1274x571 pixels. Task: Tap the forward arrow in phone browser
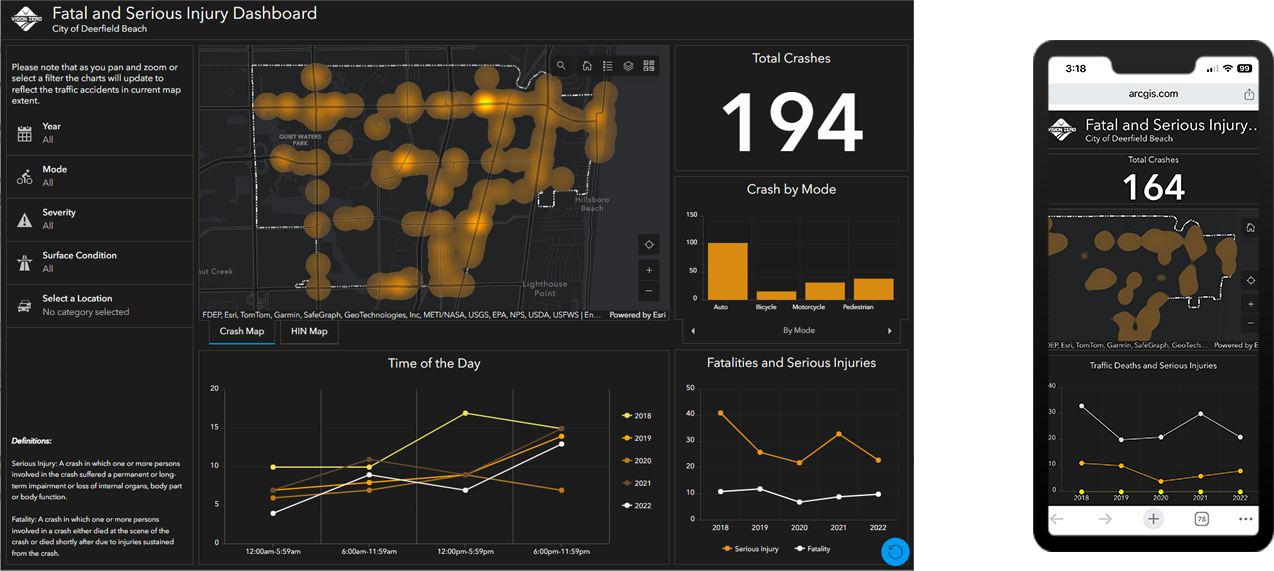click(x=1105, y=519)
